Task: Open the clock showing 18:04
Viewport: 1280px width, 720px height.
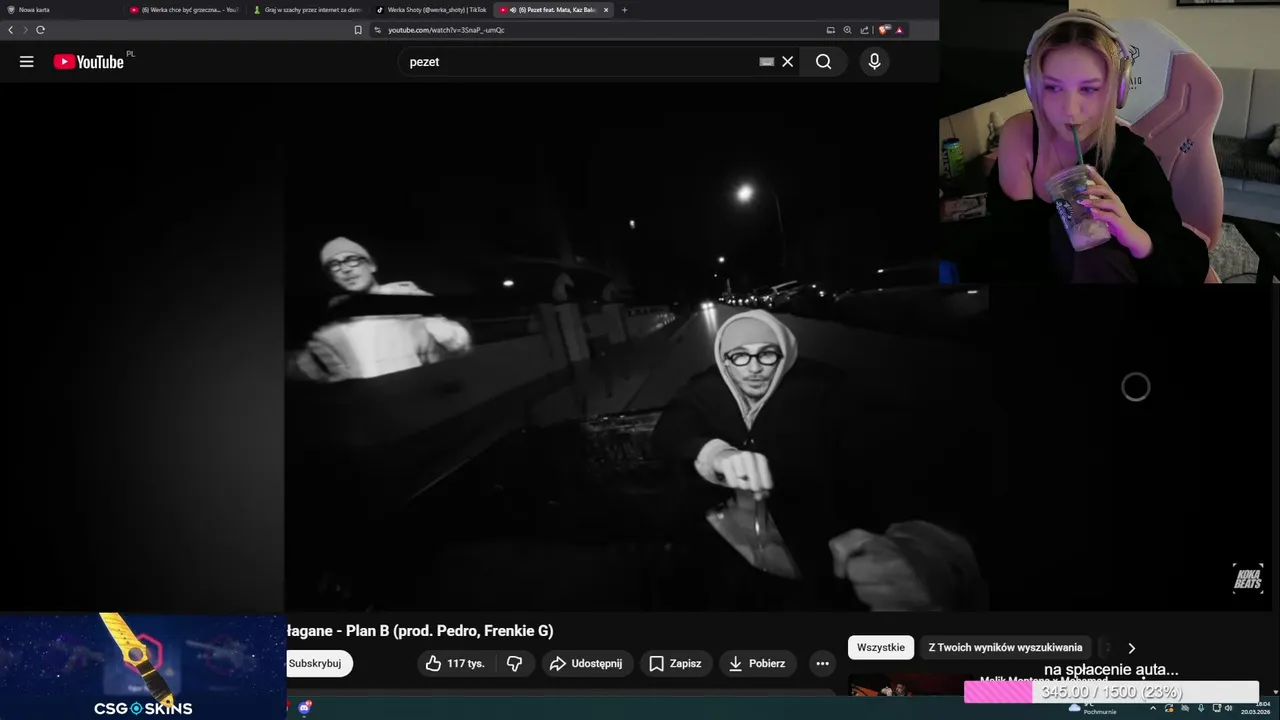Action: click(x=1255, y=708)
